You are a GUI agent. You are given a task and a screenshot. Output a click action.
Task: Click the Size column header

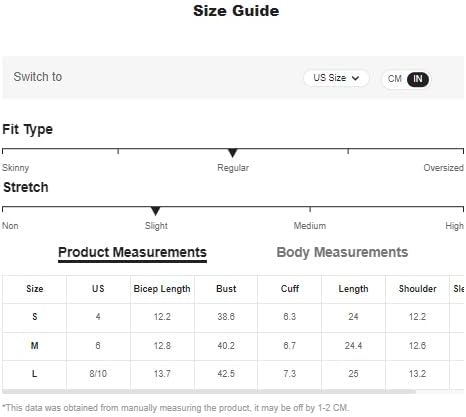(35, 289)
